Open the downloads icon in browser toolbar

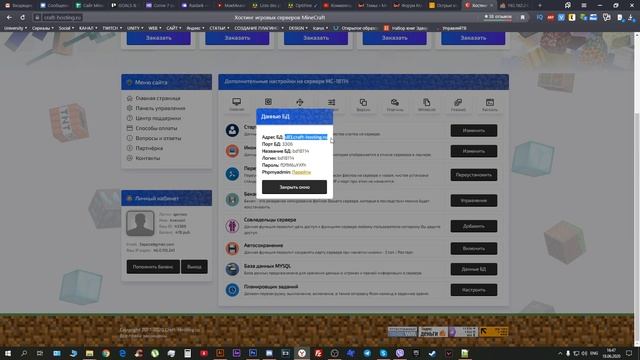click(631, 18)
